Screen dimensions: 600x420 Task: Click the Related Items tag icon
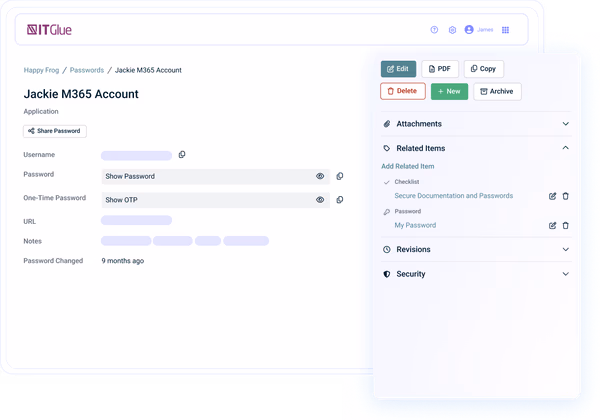click(387, 148)
